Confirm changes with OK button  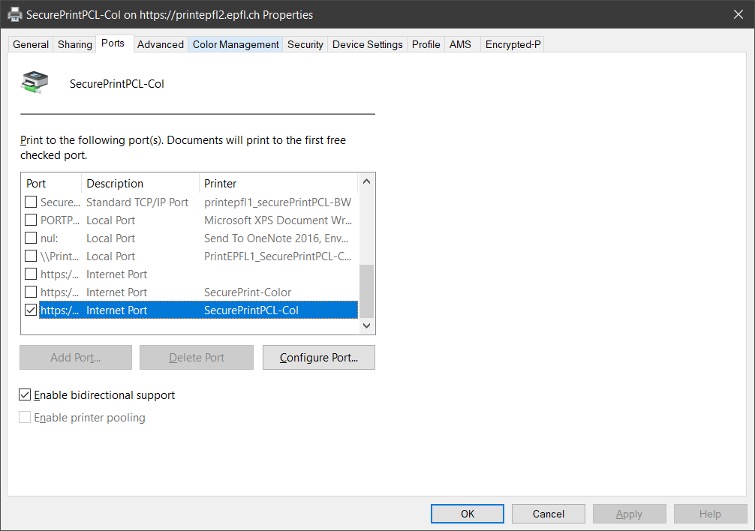point(467,514)
